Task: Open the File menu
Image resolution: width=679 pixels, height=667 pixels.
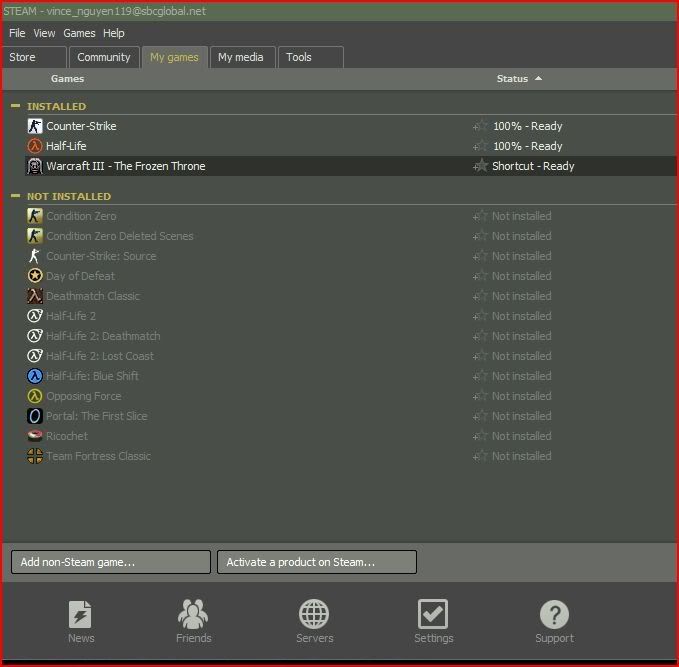Action: click(x=17, y=33)
